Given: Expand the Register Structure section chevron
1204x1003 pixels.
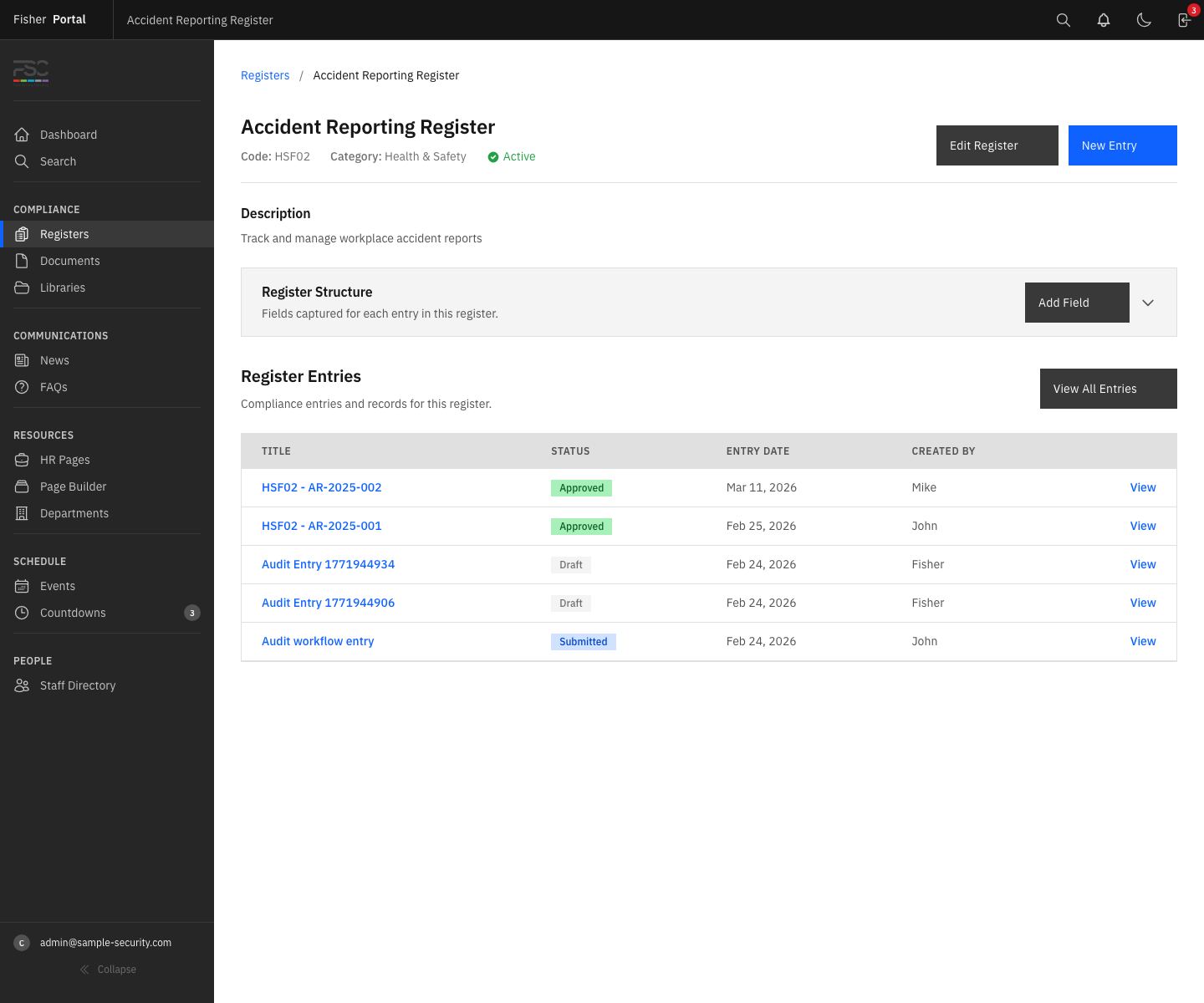Looking at the screenshot, I should 1148,303.
